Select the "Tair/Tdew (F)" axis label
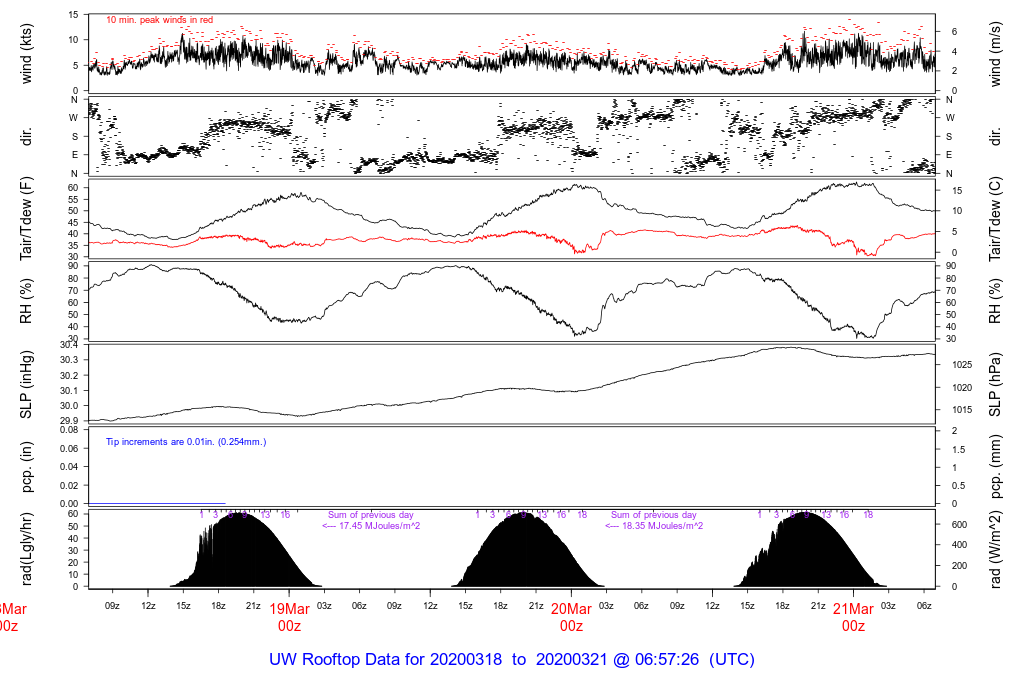 26,219
